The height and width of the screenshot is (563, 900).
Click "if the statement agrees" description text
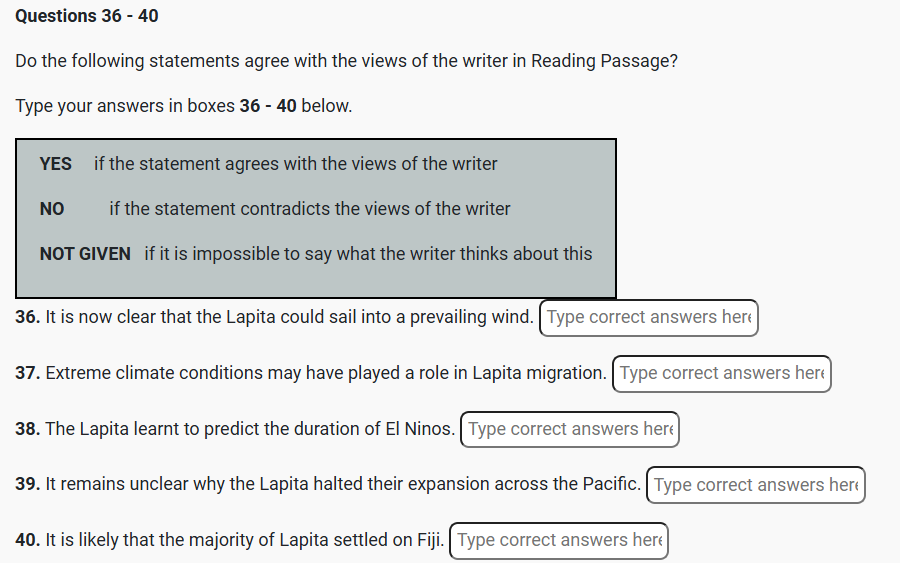point(295,163)
